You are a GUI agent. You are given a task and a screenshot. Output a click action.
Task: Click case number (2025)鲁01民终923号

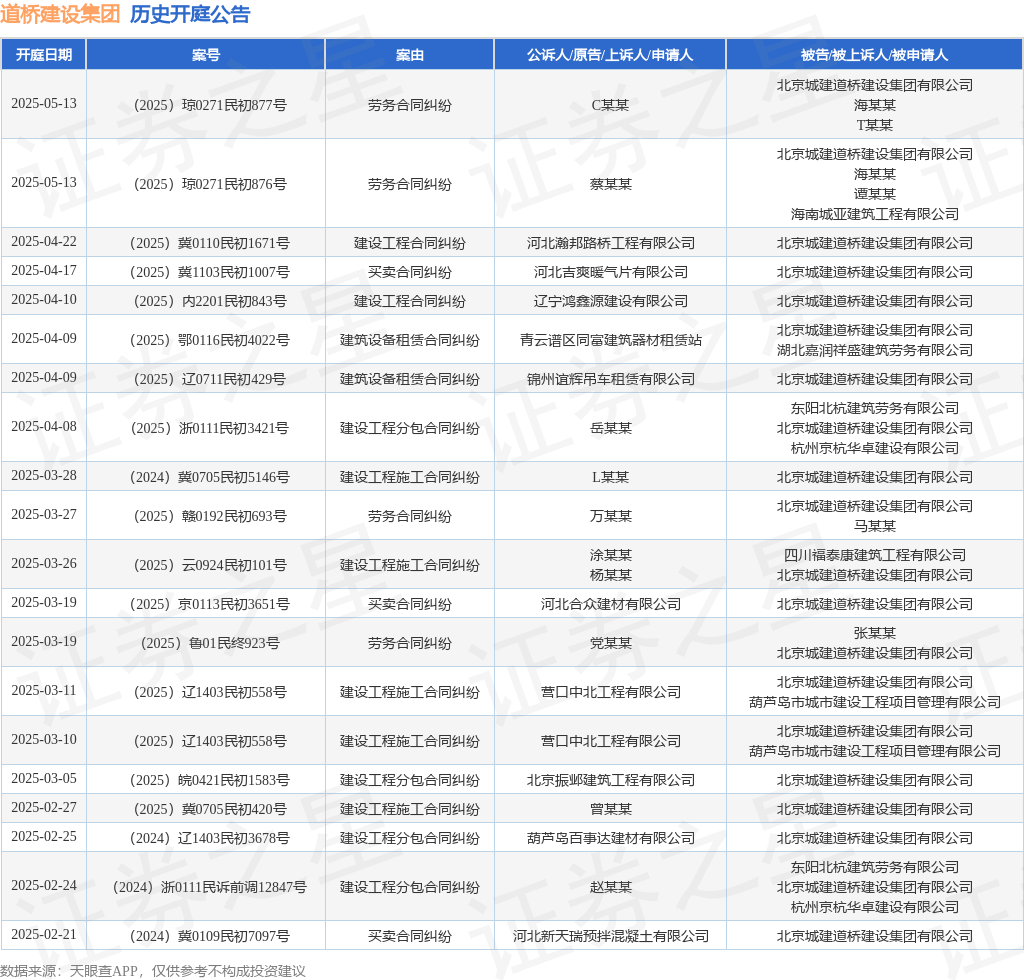point(210,643)
